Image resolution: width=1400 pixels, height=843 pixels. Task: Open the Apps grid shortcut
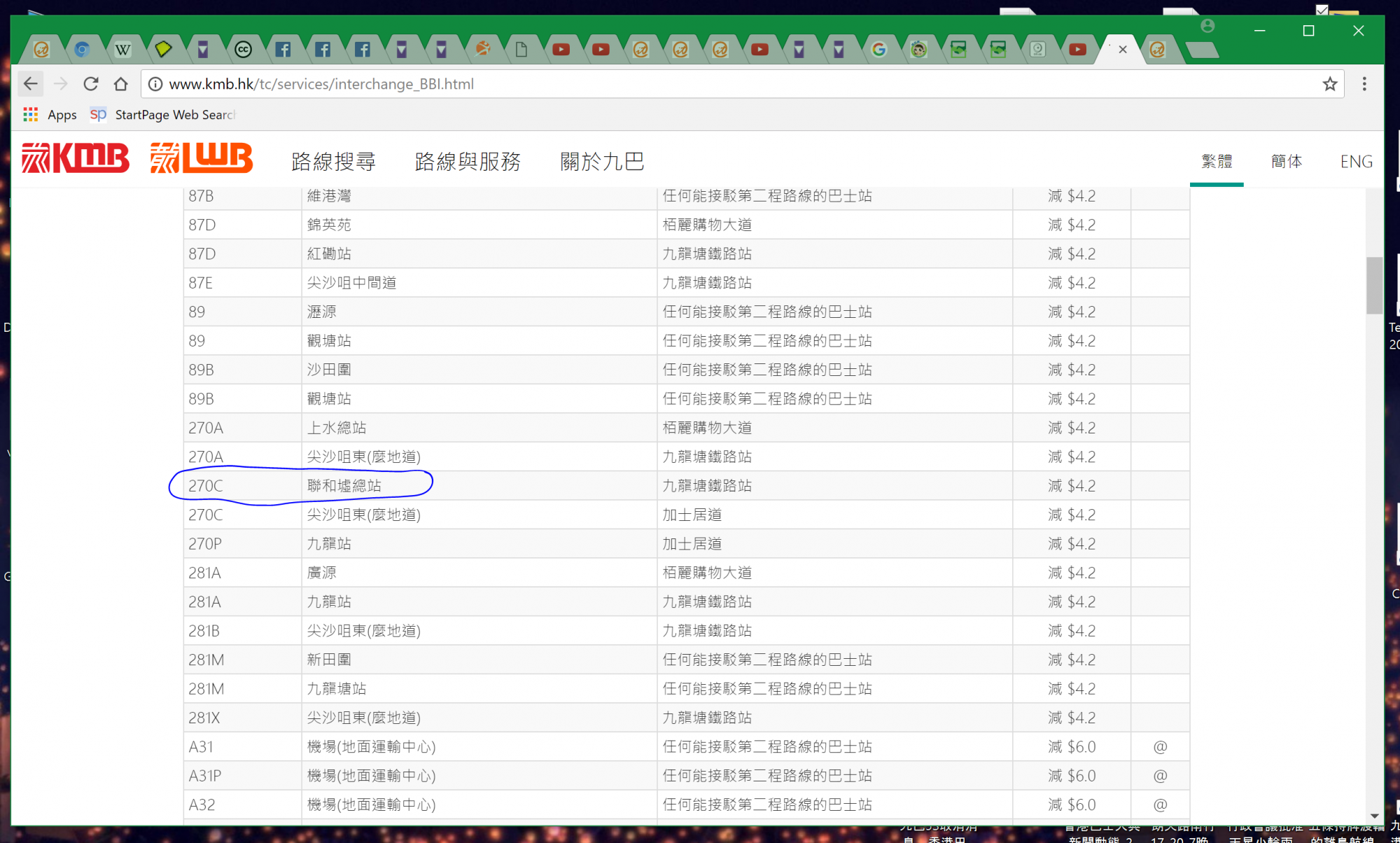coord(30,114)
